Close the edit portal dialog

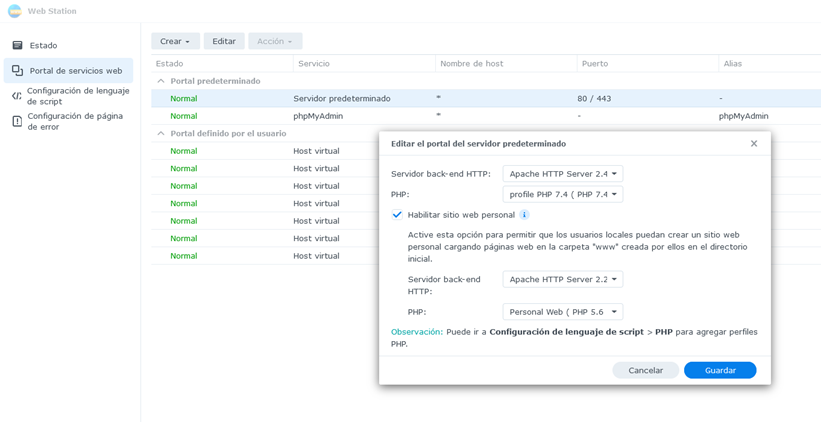coord(754,144)
